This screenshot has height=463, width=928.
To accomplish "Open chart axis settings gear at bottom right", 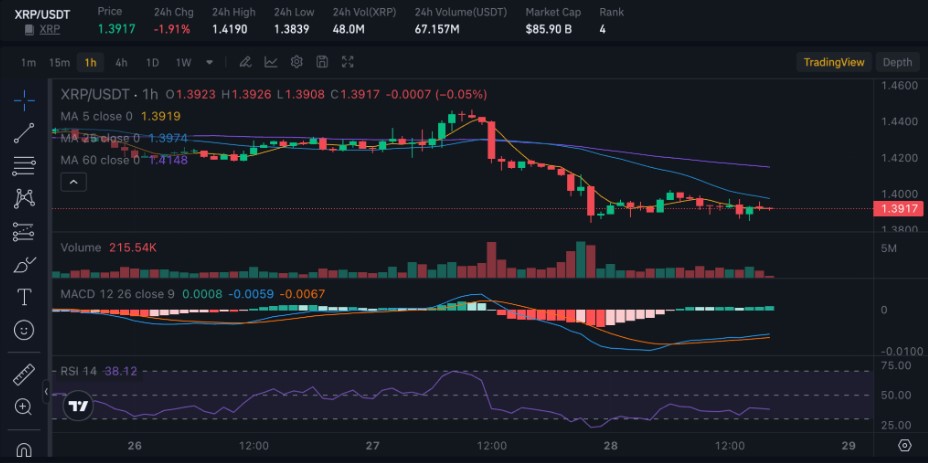I will click(904, 445).
